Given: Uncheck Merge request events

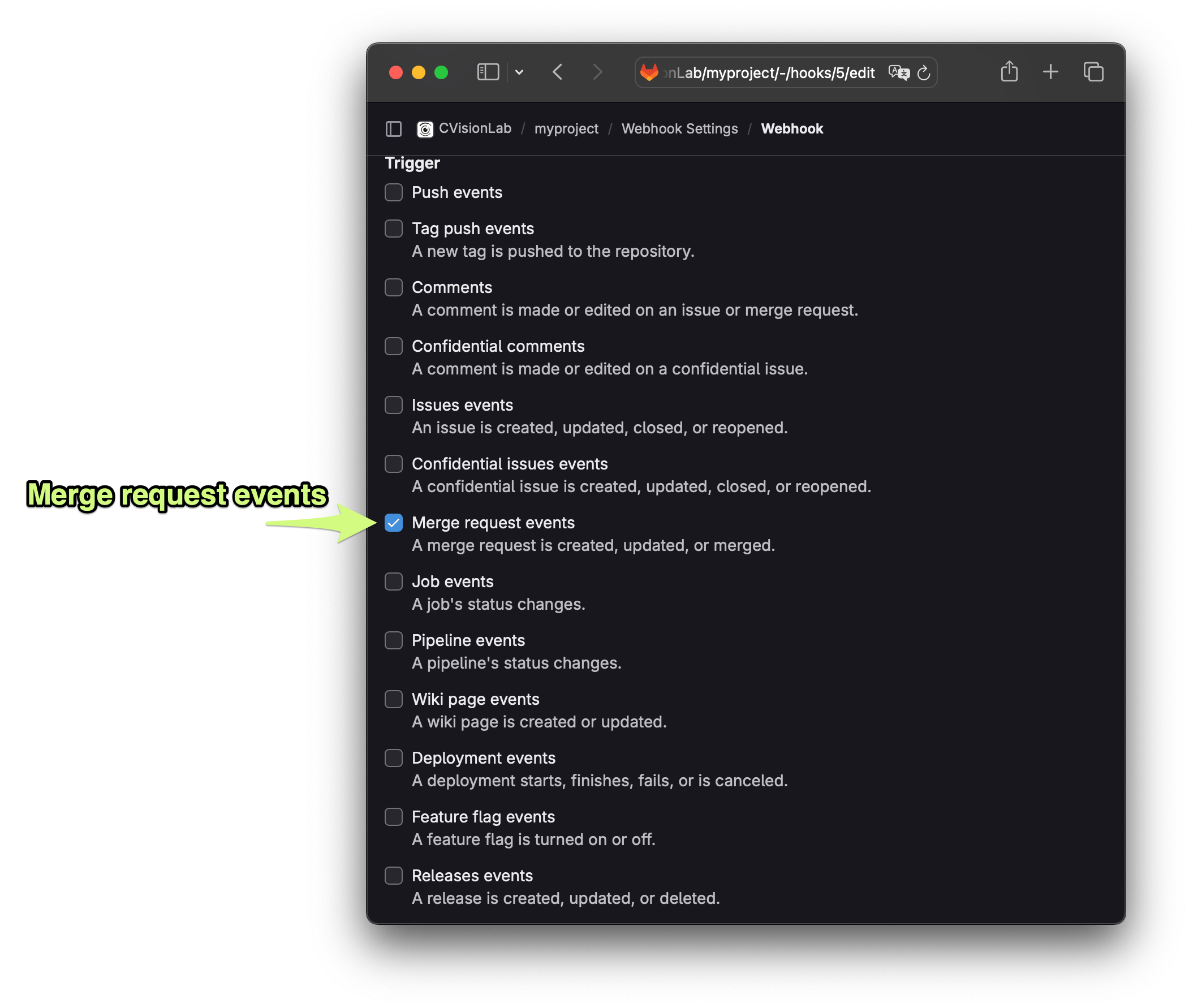Looking at the screenshot, I should click(393, 522).
